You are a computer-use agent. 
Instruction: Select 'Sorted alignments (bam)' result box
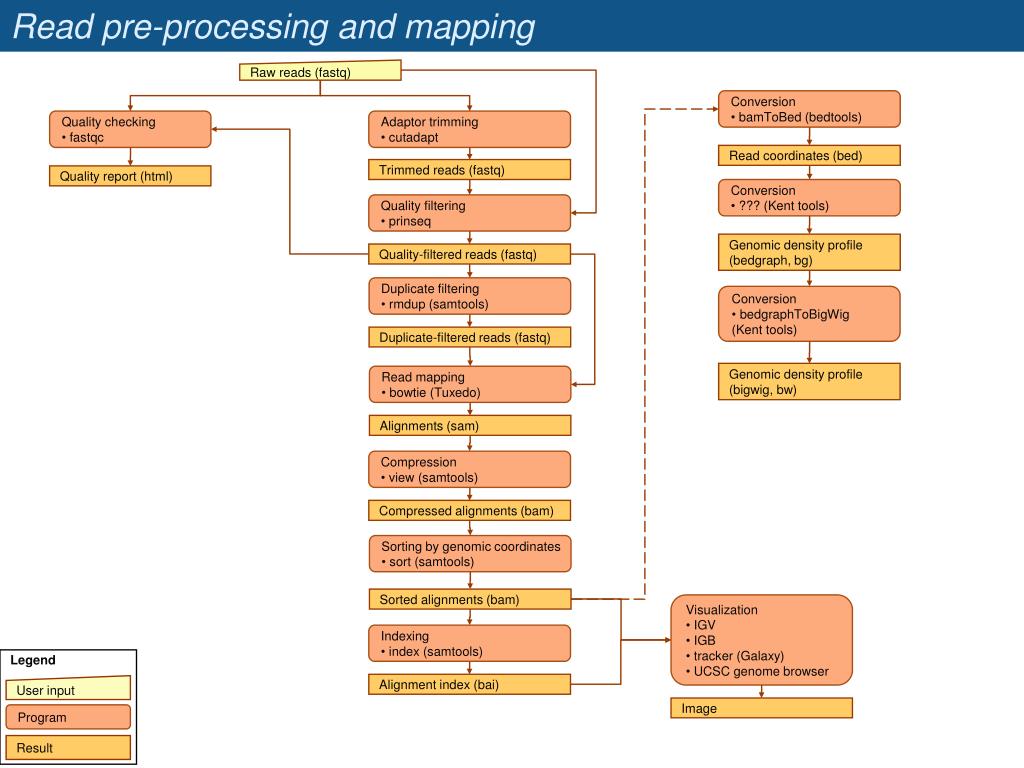tap(469, 600)
